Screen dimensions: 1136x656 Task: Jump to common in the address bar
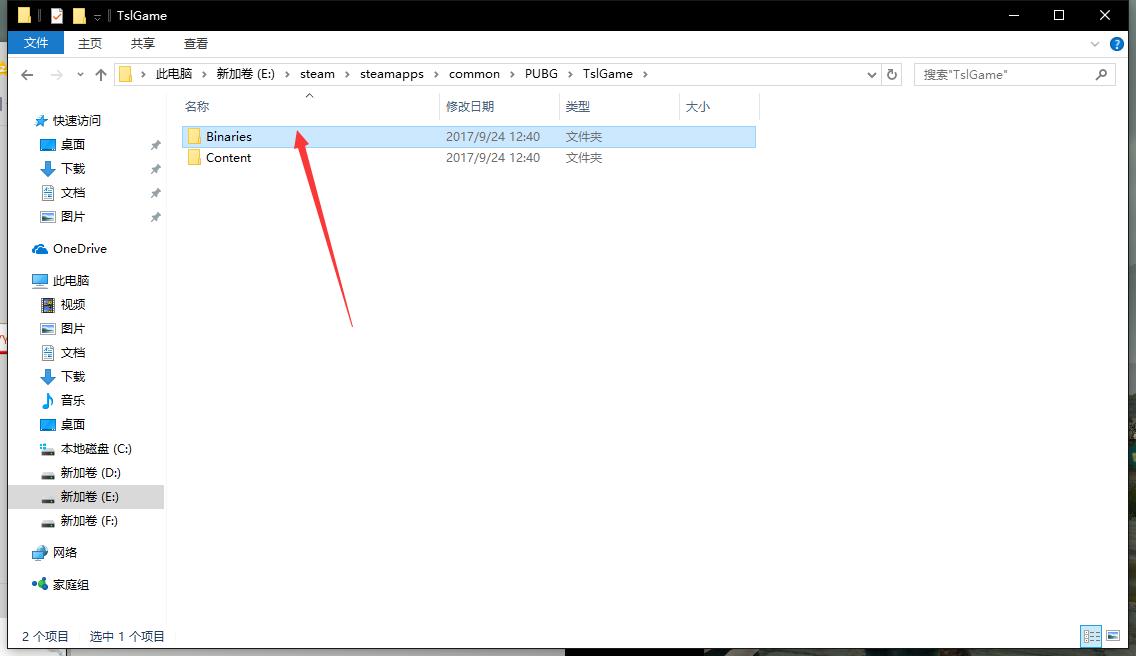coord(475,74)
